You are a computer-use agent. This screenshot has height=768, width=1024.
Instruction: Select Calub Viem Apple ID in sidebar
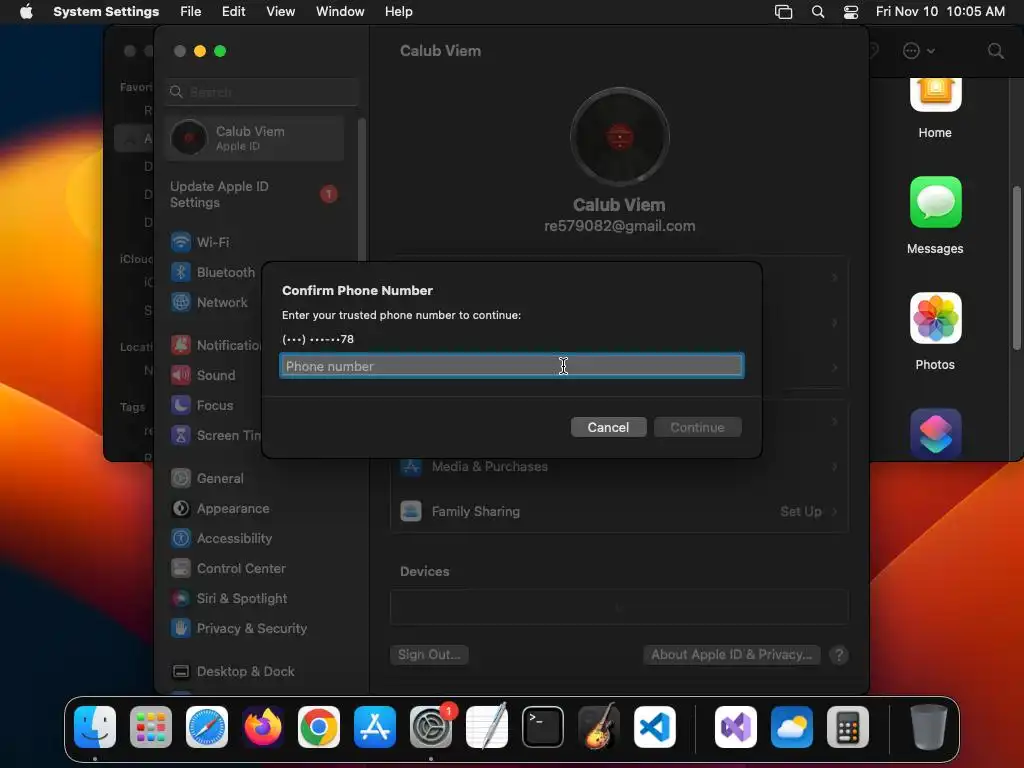click(x=255, y=138)
